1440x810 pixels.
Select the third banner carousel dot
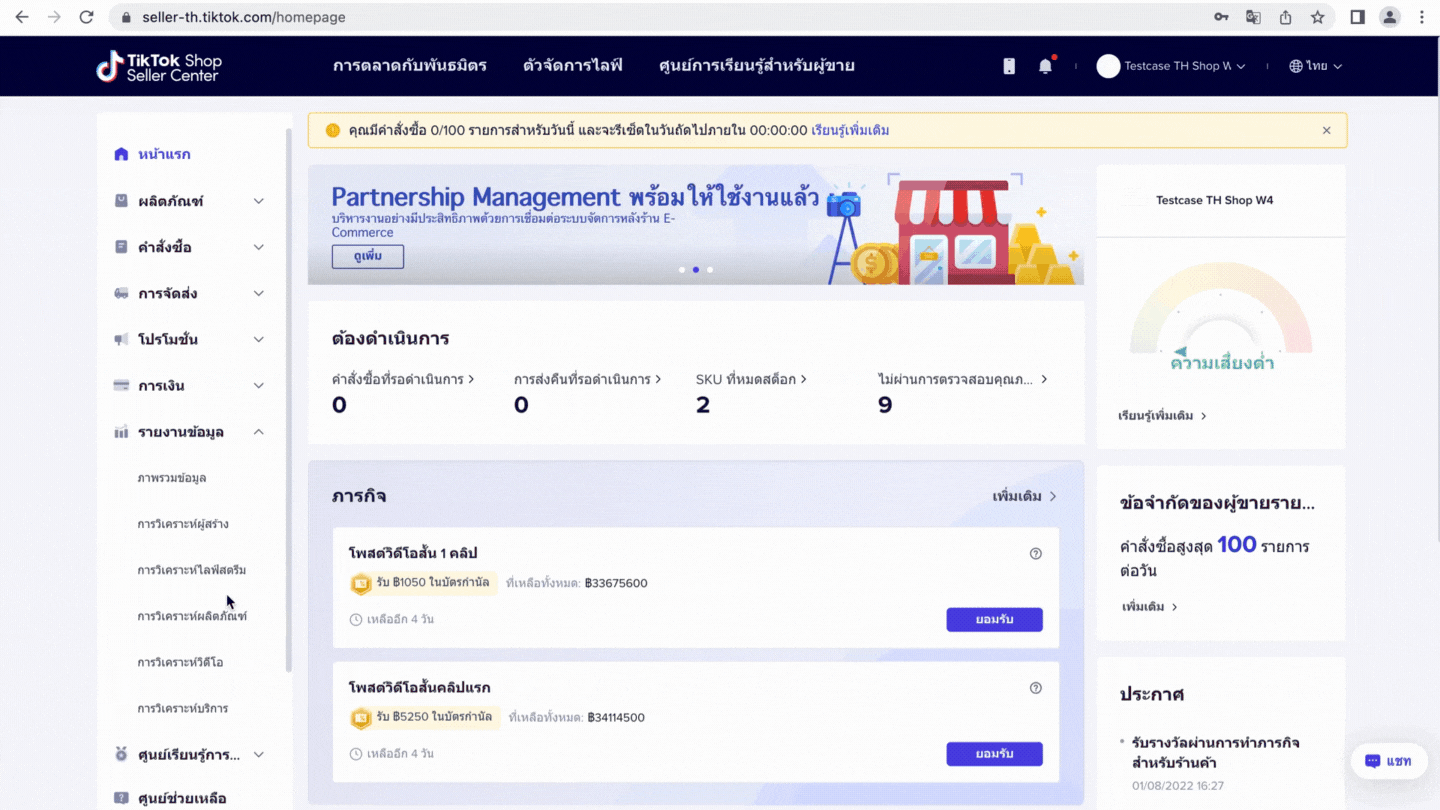coord(710,270)
